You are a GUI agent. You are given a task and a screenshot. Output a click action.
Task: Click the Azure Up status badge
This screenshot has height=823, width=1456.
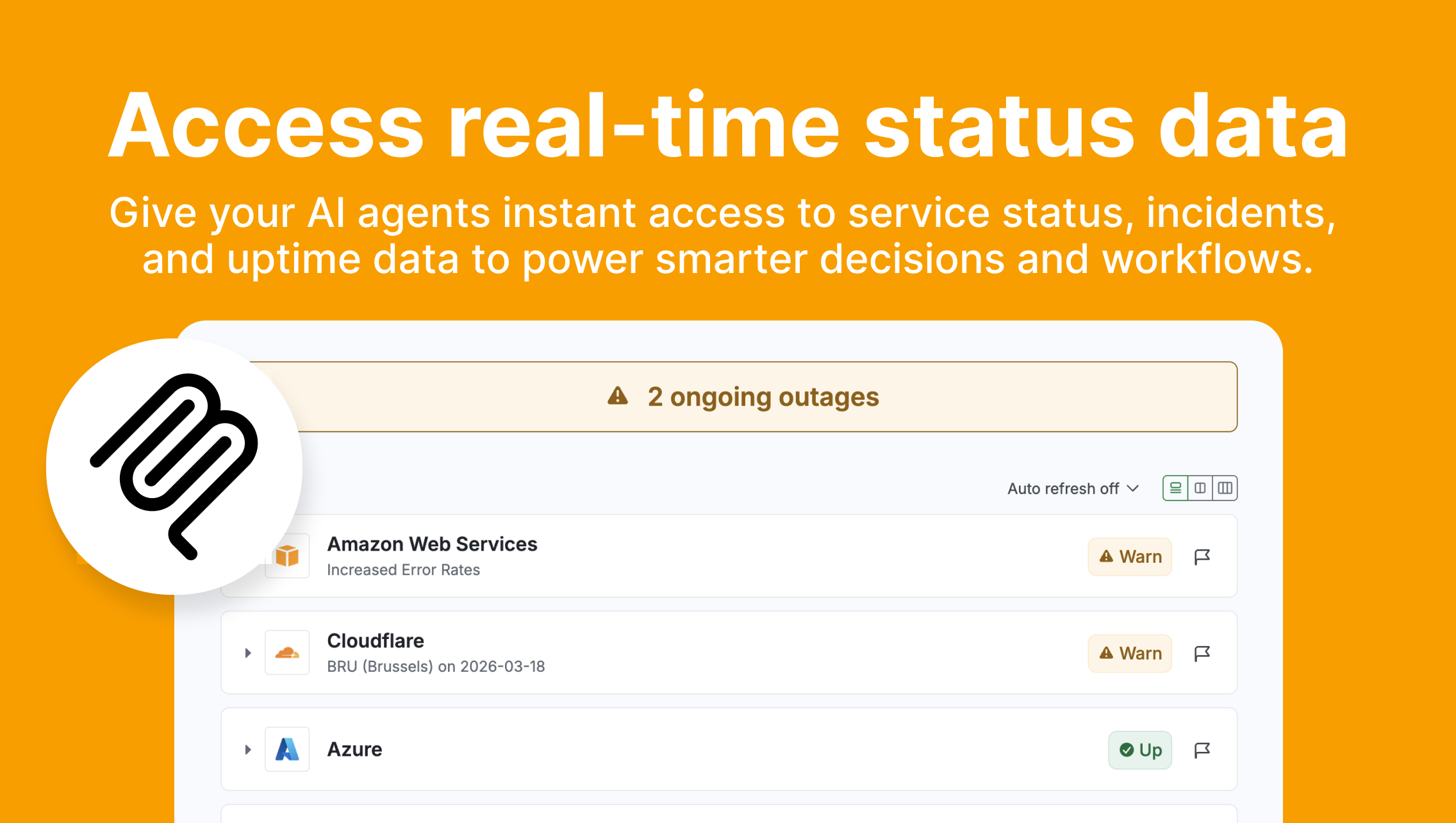click(x=1140, y=750)
